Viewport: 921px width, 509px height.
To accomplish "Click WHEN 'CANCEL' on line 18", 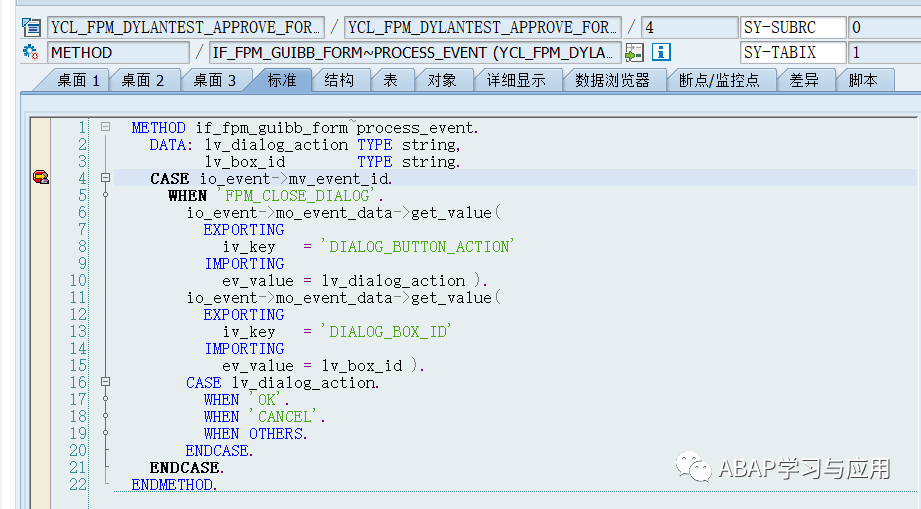I will 262,417.
